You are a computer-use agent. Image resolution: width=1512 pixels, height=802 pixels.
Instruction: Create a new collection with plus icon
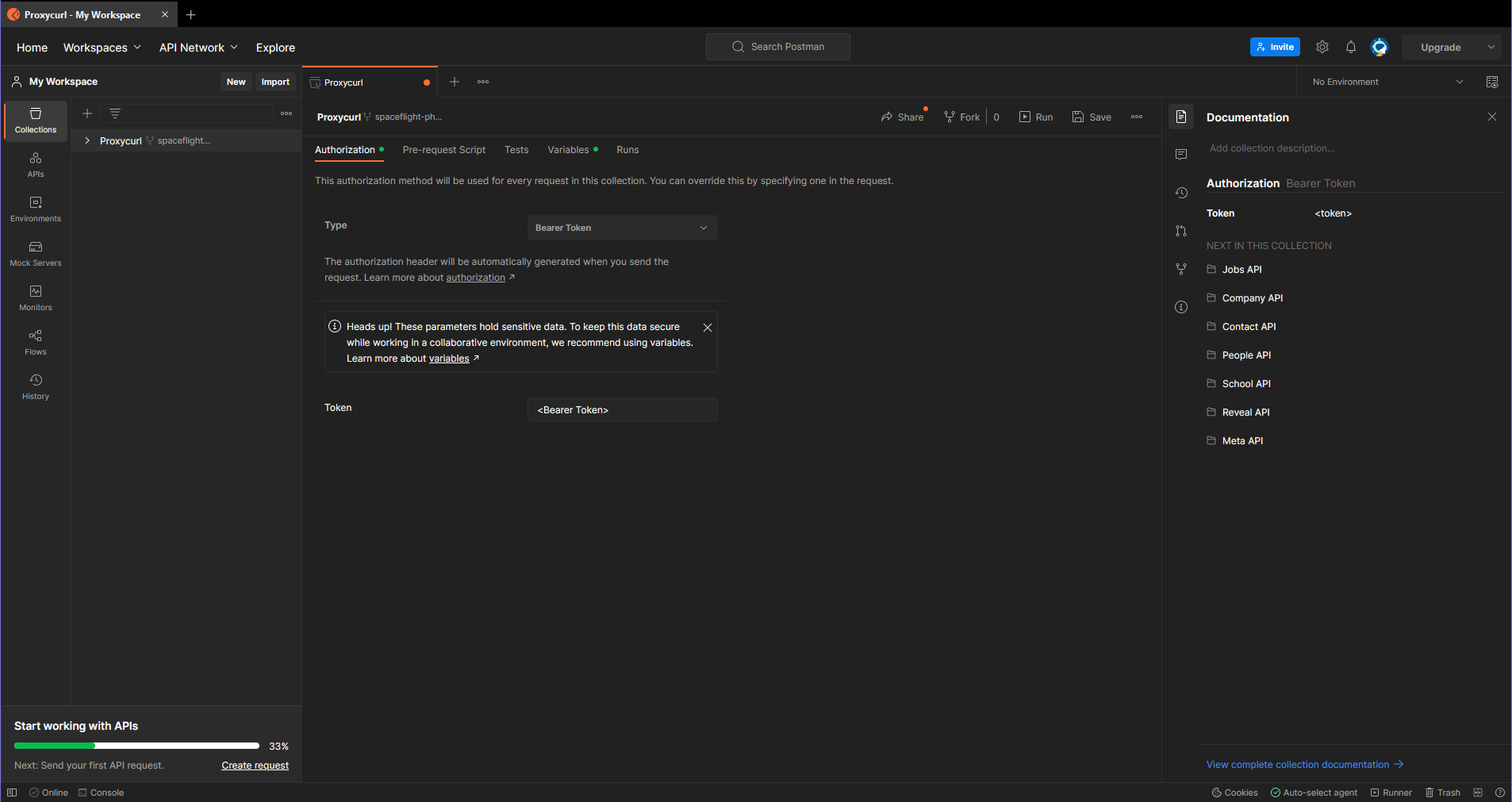(87, 113)
